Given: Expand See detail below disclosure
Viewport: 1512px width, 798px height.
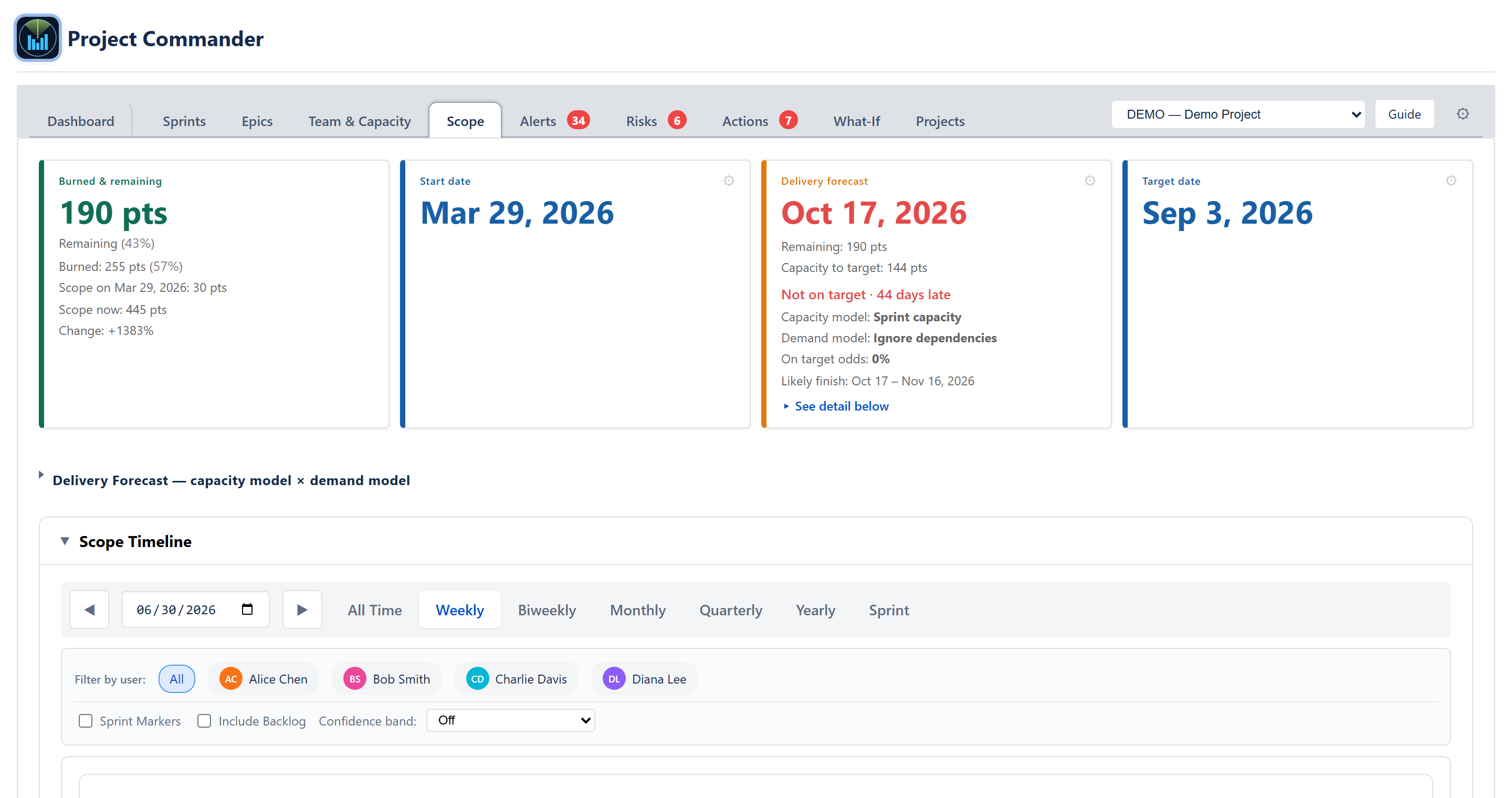Looking at the screenshot, I should point(836,406).
